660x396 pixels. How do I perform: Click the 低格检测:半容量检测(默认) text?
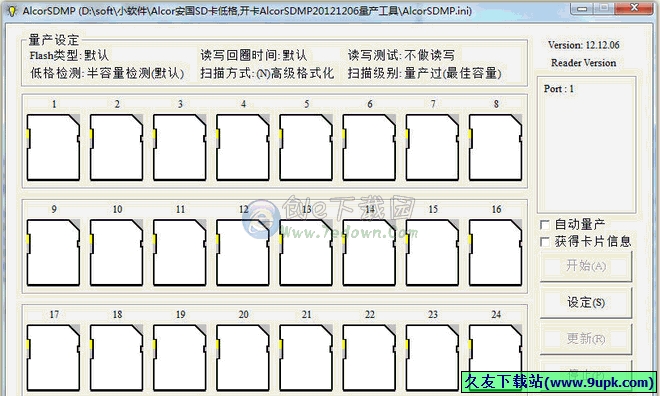[107, 73]
